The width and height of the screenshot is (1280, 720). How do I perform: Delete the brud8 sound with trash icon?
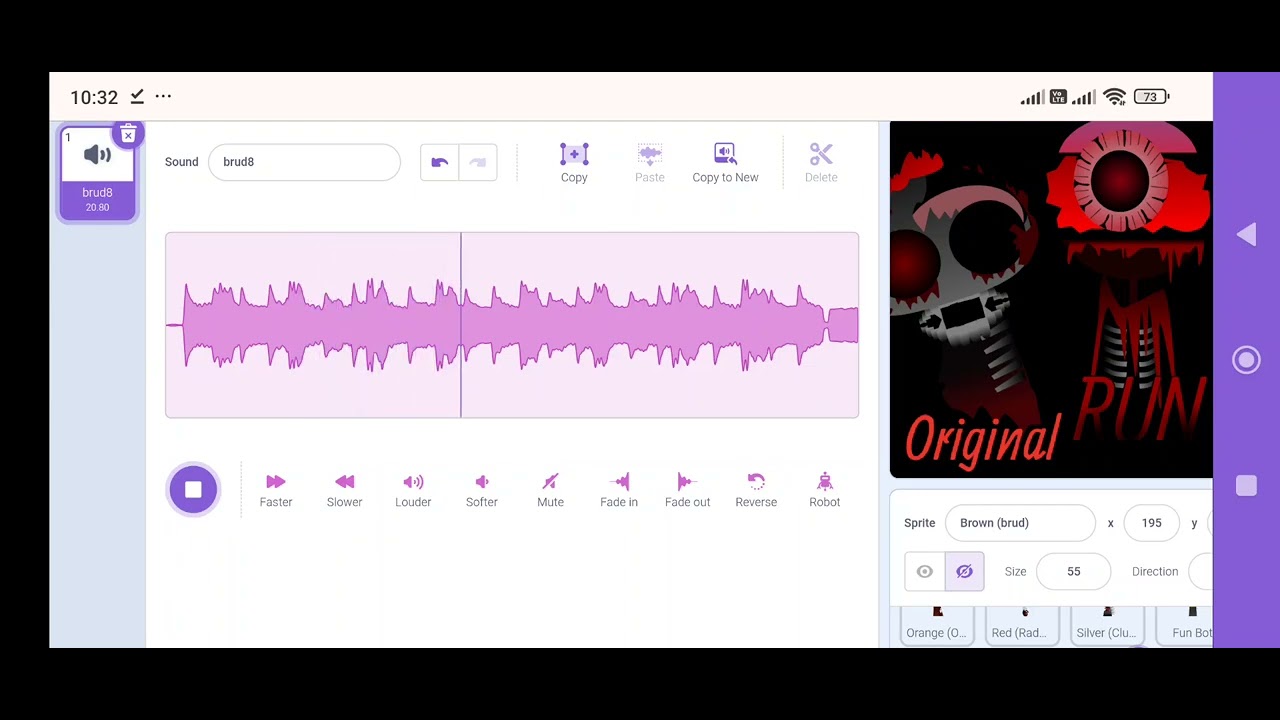point(128,134)
